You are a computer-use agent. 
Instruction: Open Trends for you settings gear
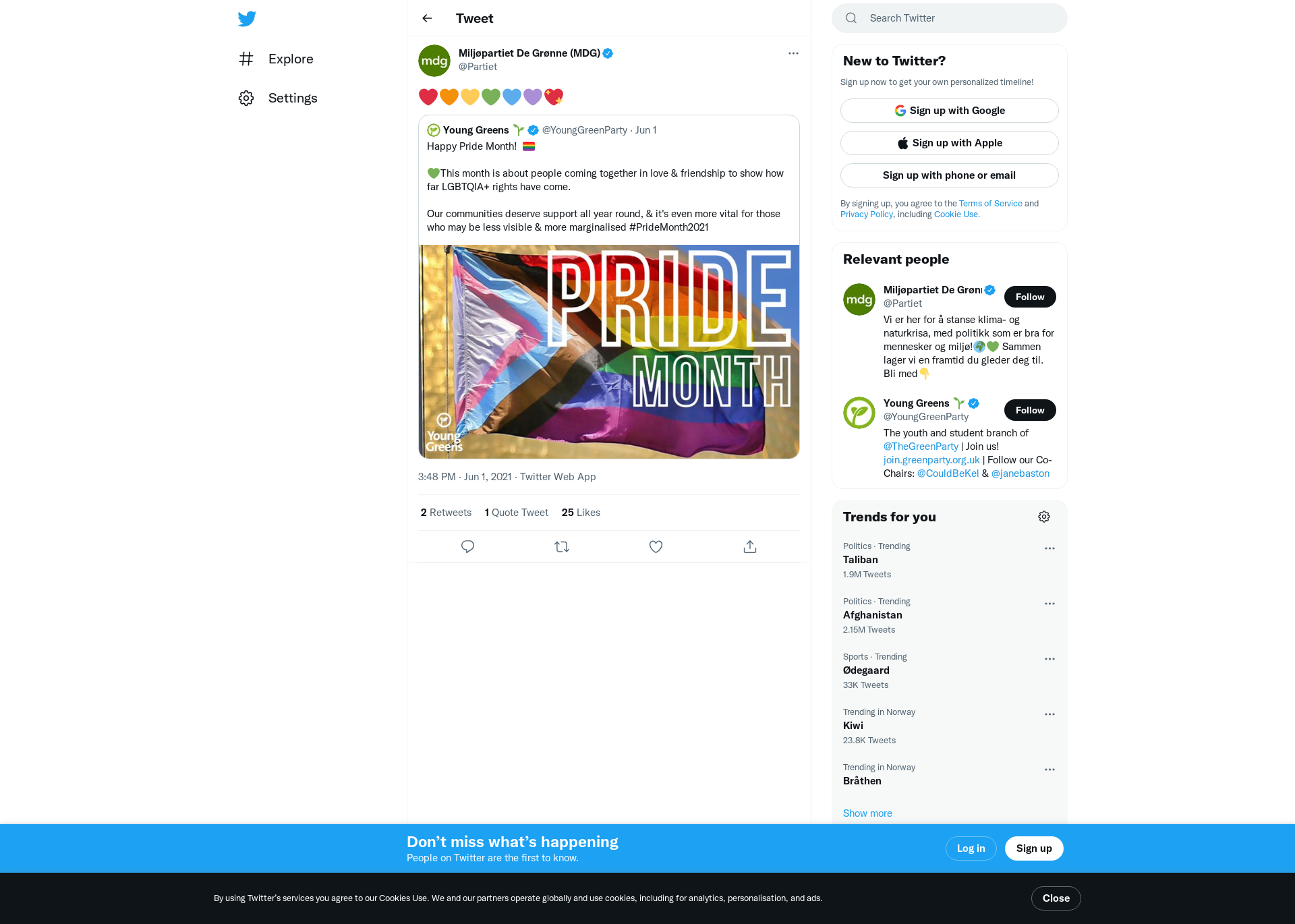click(x=1044, y=517)
